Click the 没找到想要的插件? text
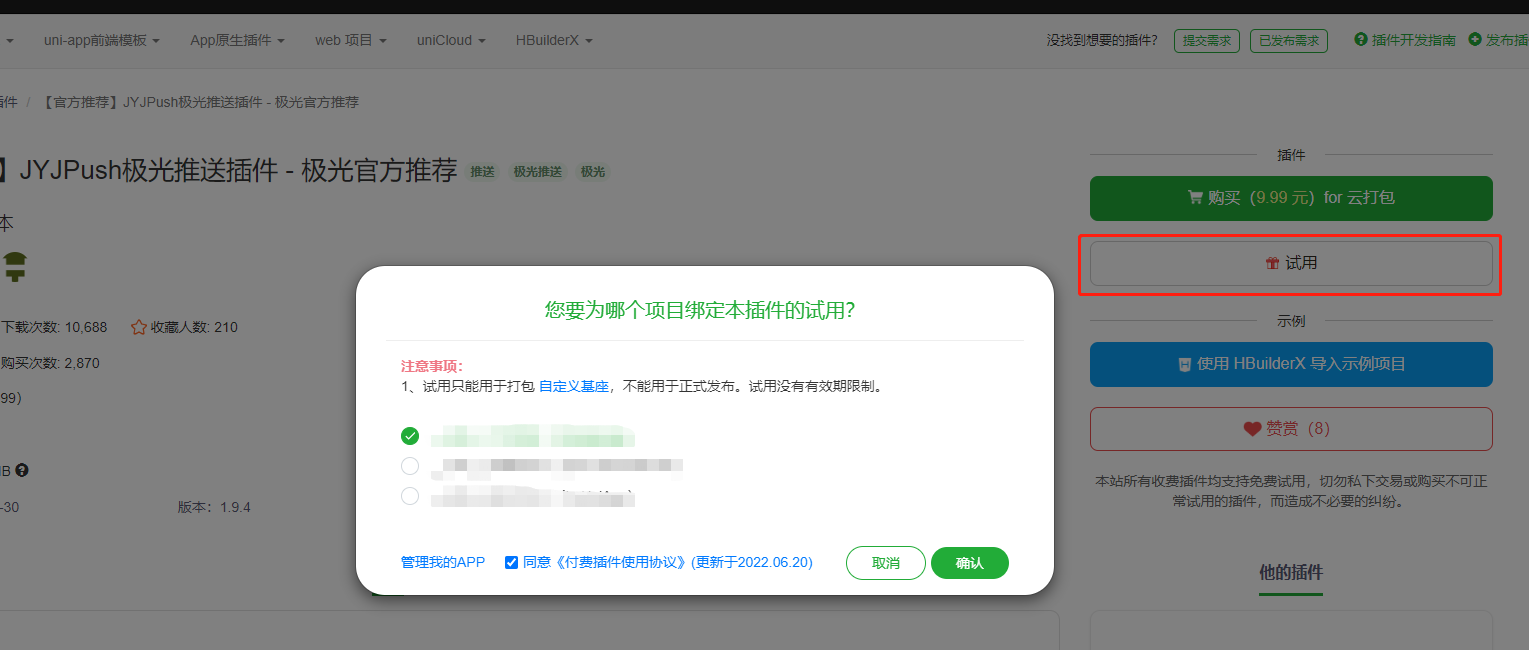 click(x=1102, y=40)
